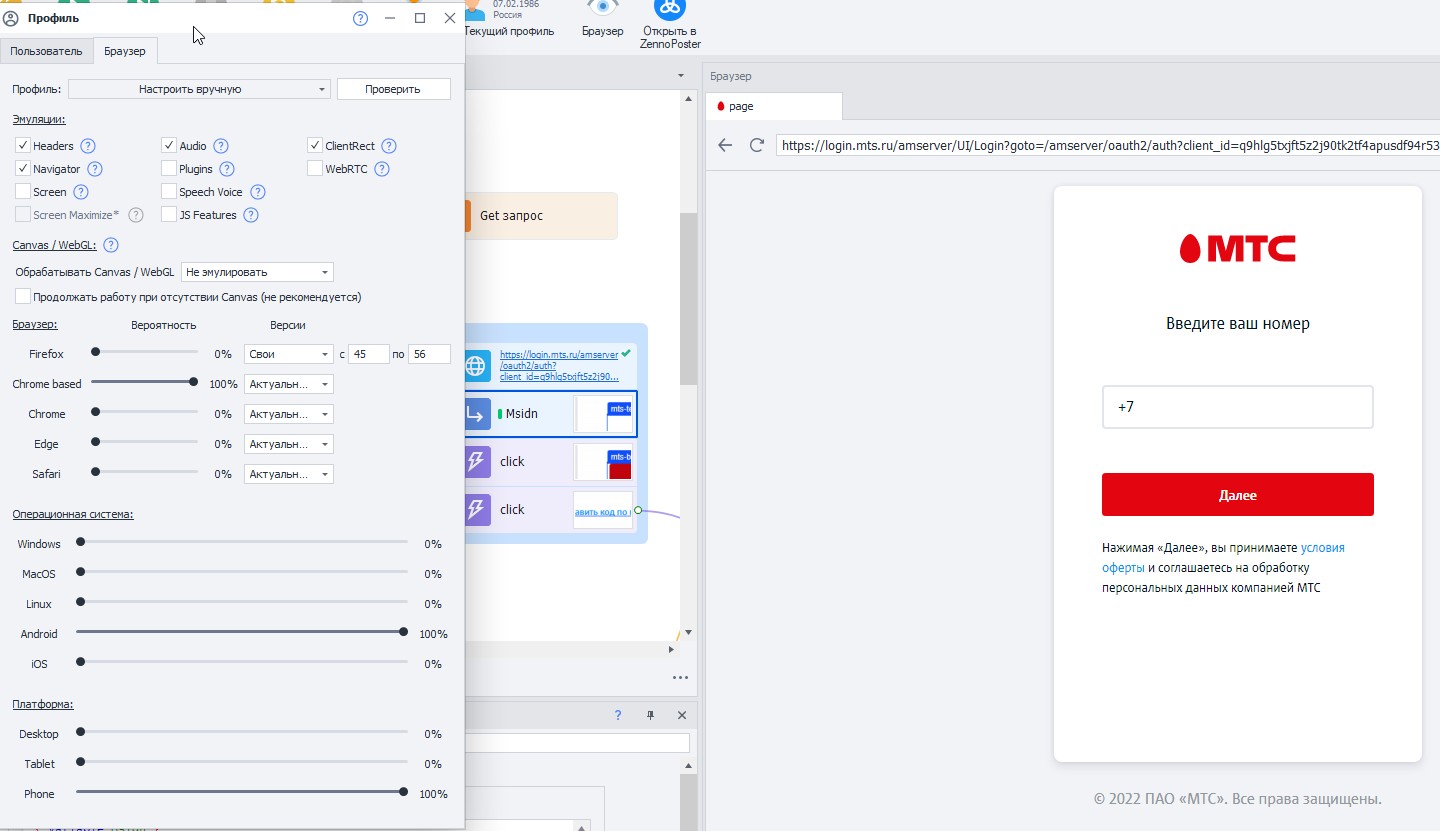Open the Обрабатывать Canvas / WebGL dropdown
Screen dimensions: 1440x831
[257, 272]
